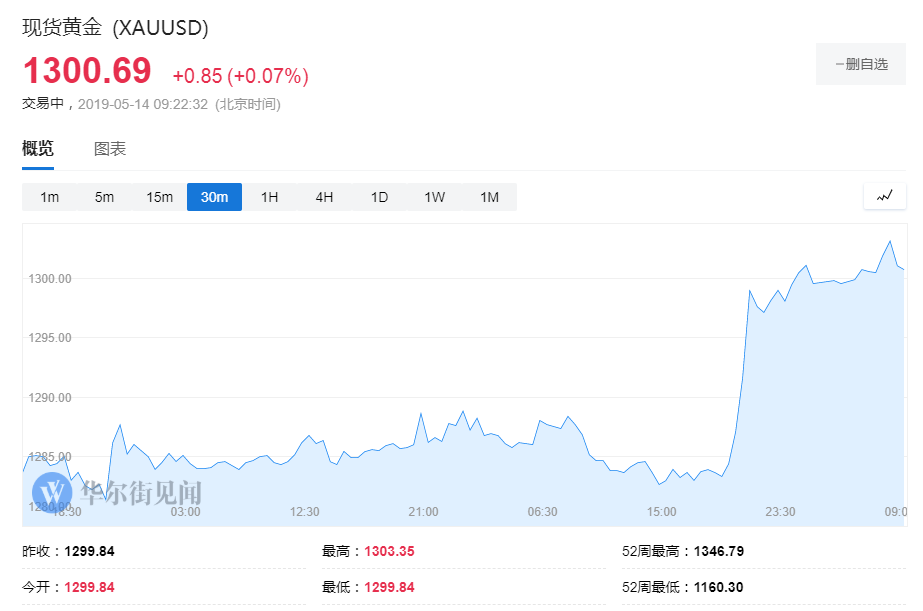Click the highlighted 30m interval
Image resolution: width=923 pixels, height=611 pixels.
(x=214, y=197)
